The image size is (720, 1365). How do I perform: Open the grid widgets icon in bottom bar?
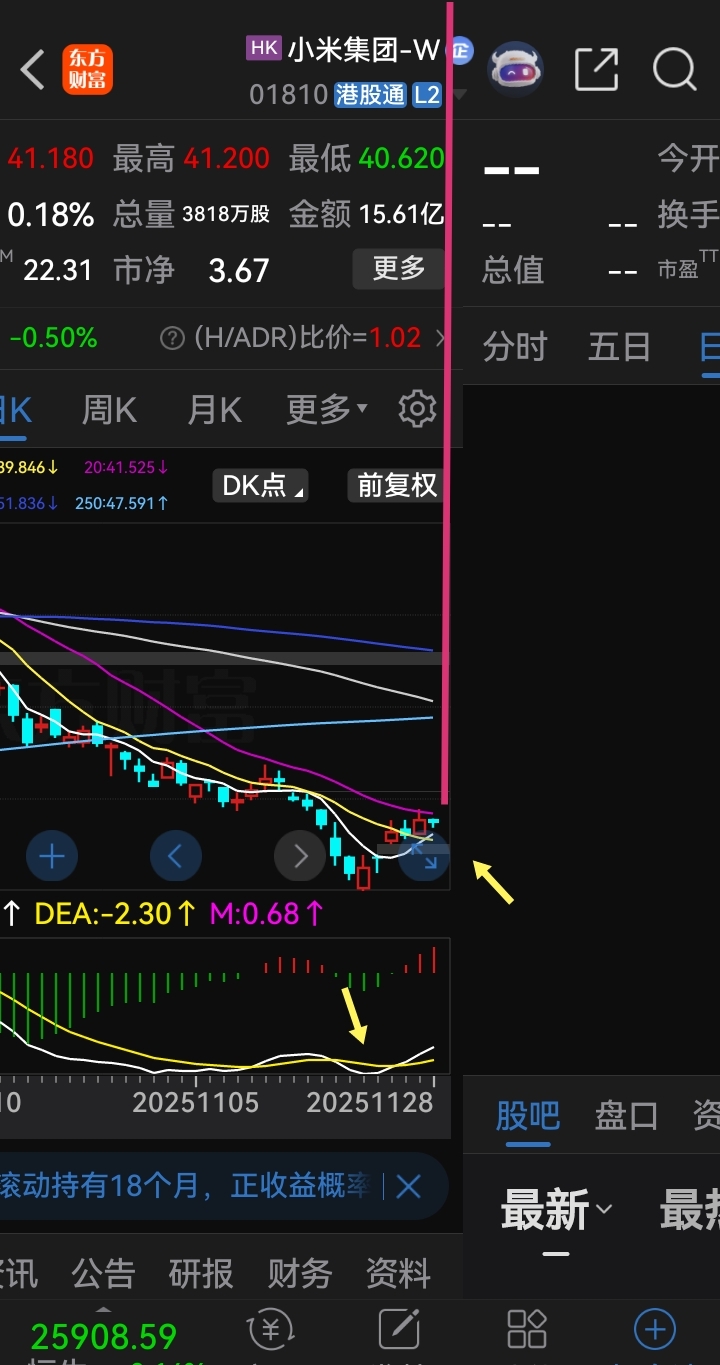527,1330
